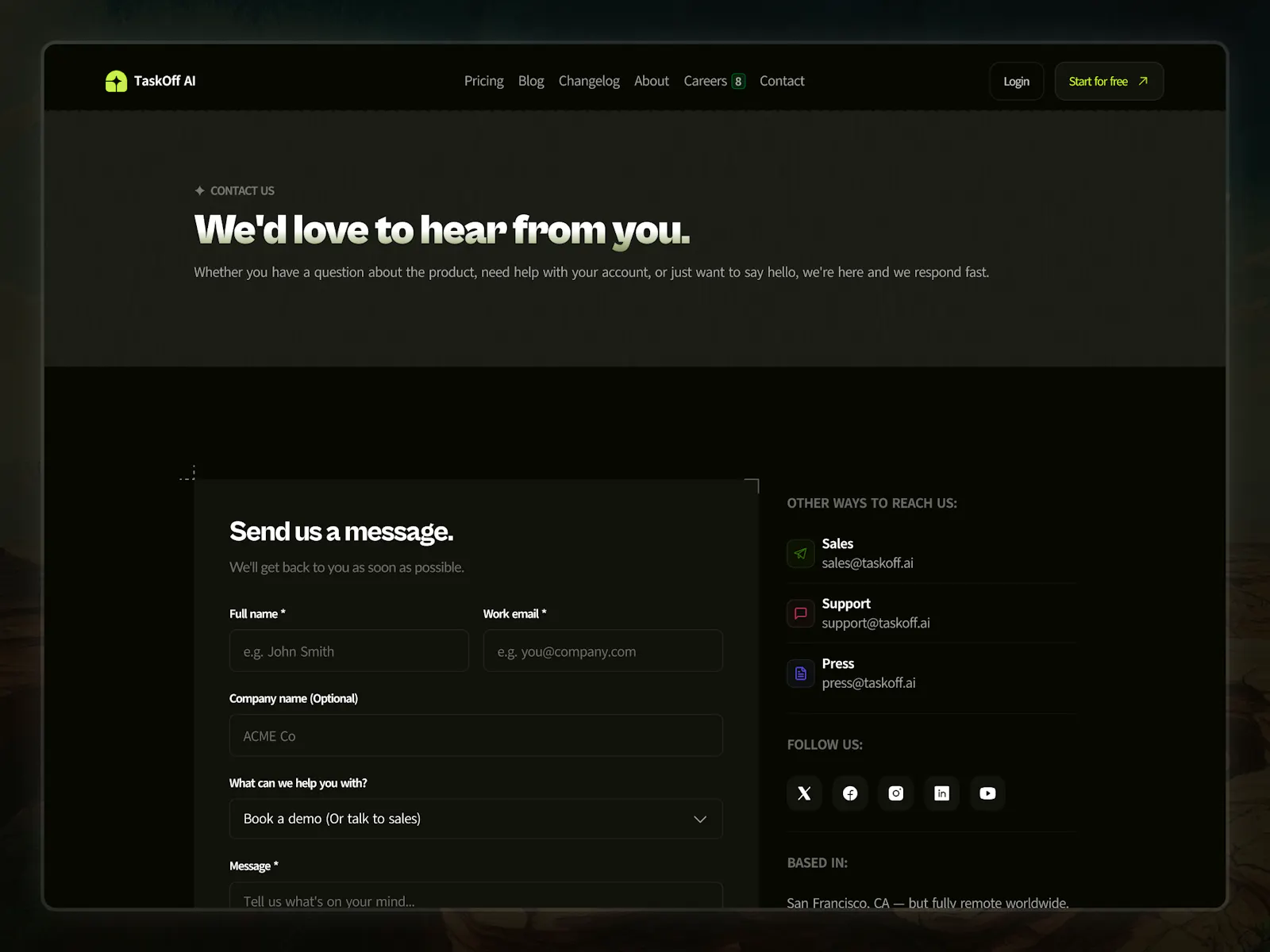
Task: Click the Press document icon
Action: pos(801,674)
